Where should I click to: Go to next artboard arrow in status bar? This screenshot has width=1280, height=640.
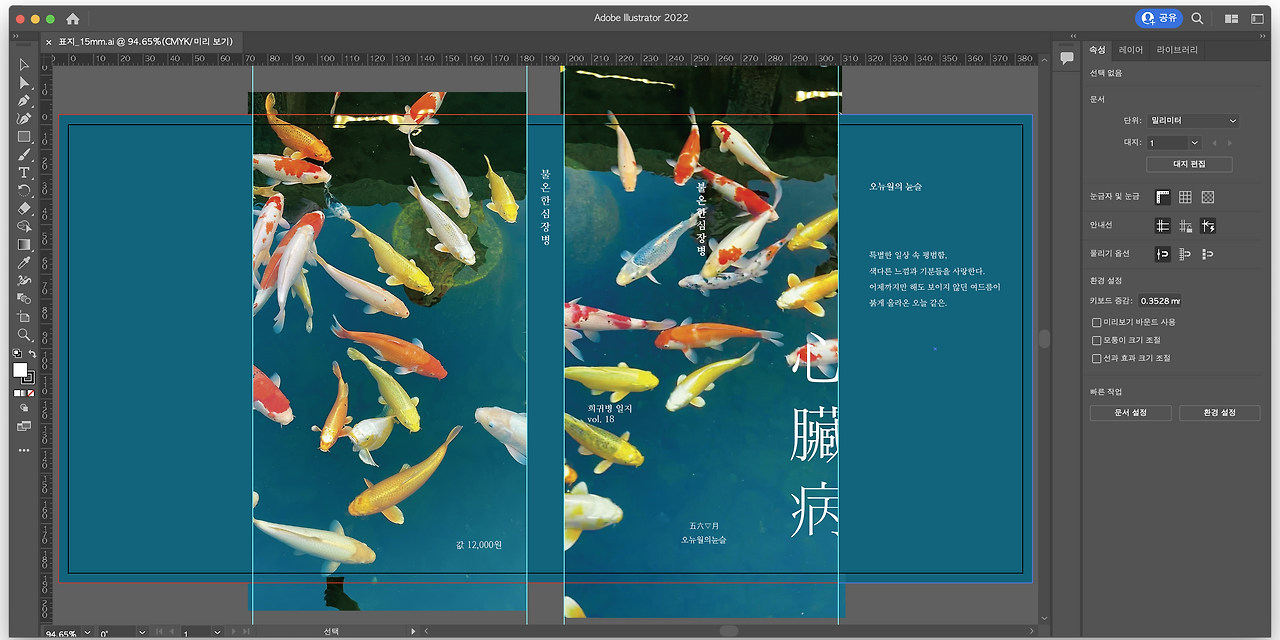point(235,632)
